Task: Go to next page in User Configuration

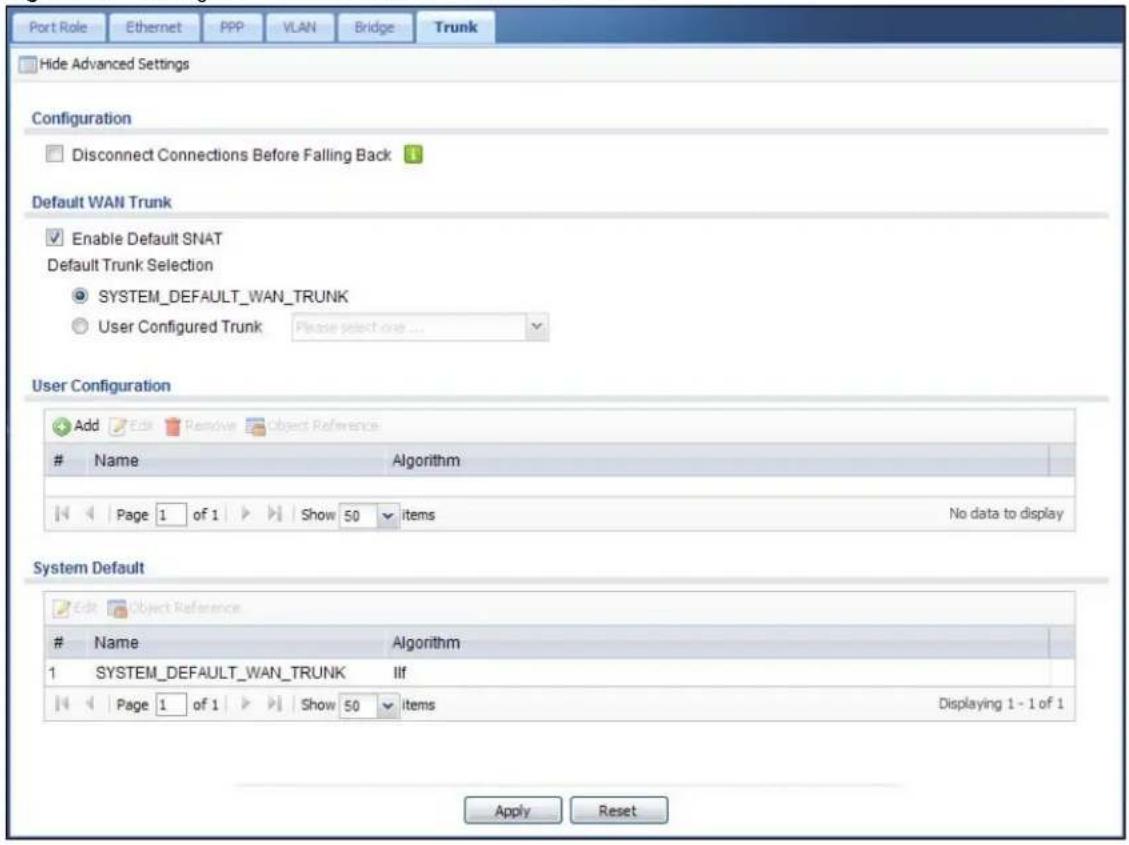Action: 246,514
